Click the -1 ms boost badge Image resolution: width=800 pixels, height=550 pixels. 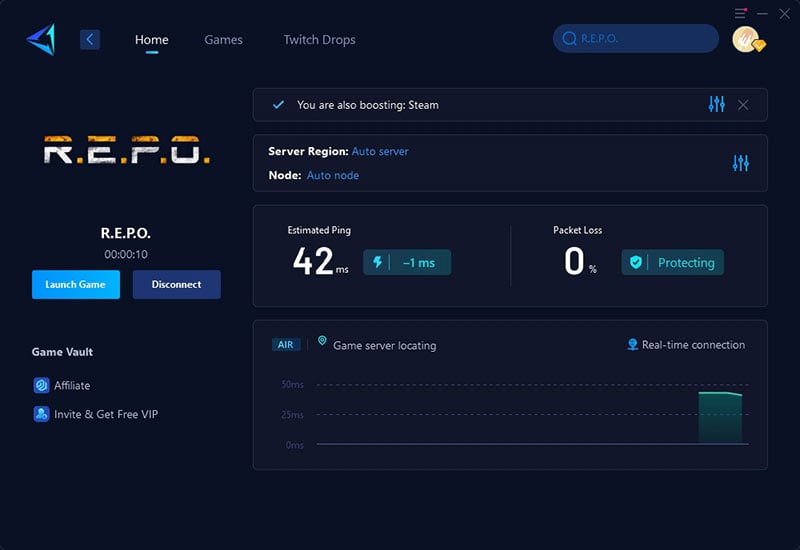407,262
